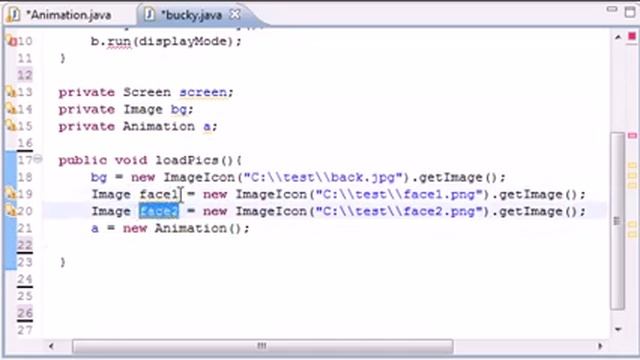Viewport: 640px width, 360px height.
Task: Click the face1 variable on line 19
Action: [159, 194]
